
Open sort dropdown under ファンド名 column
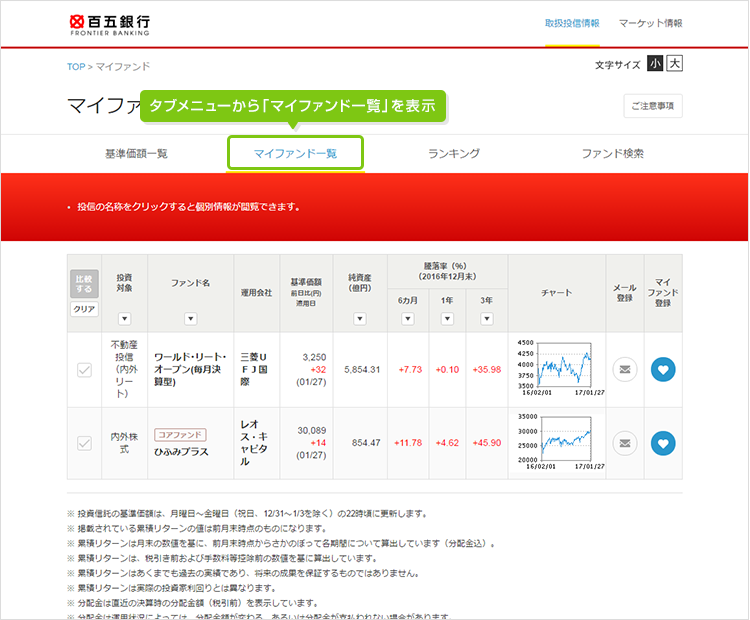tap(190, 319)
